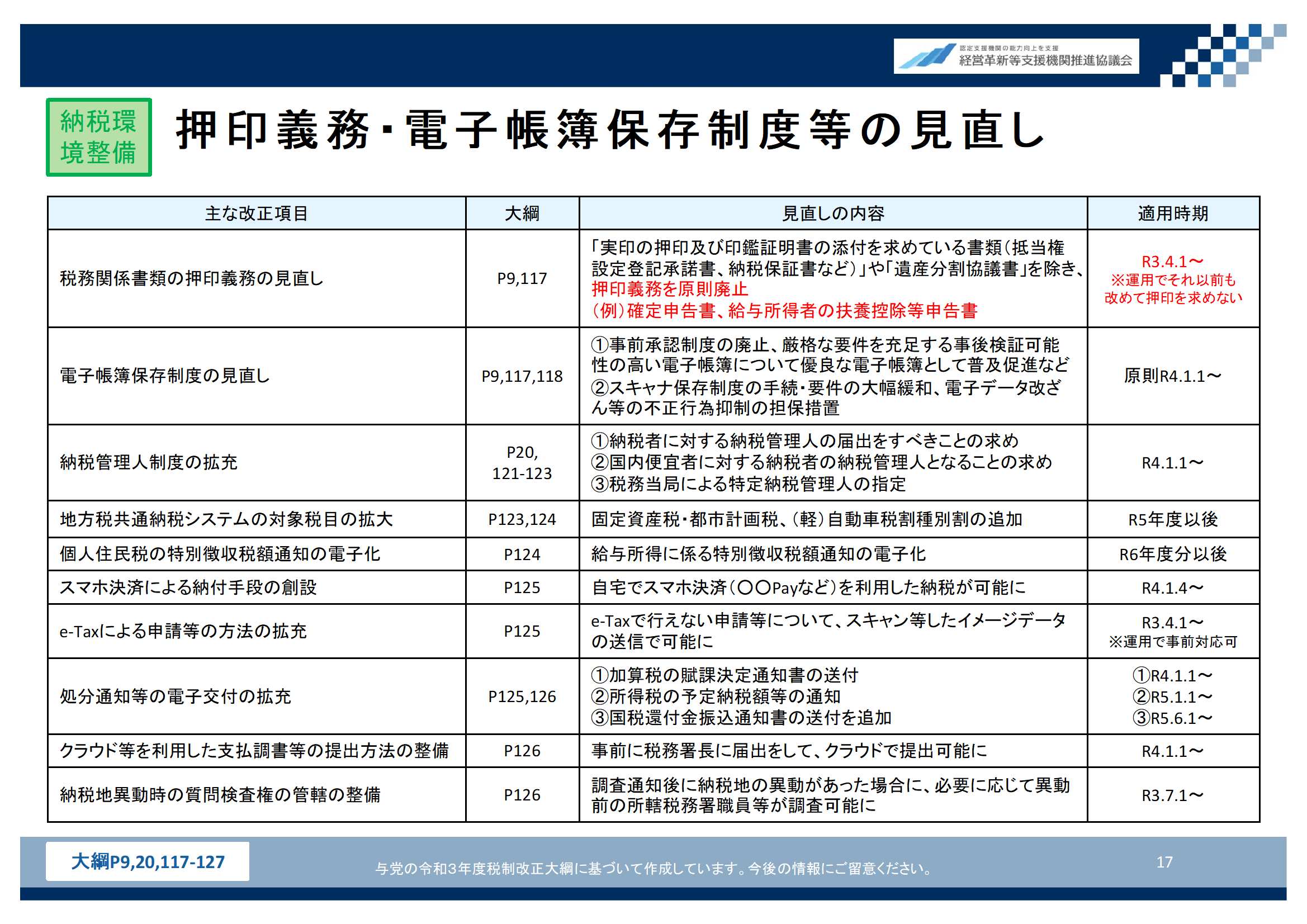The width and height of the screenshot is (1307, 924).
Task: Click the 経営革新等支援機関推進協議会 logo
Action: pos(1016,56)
